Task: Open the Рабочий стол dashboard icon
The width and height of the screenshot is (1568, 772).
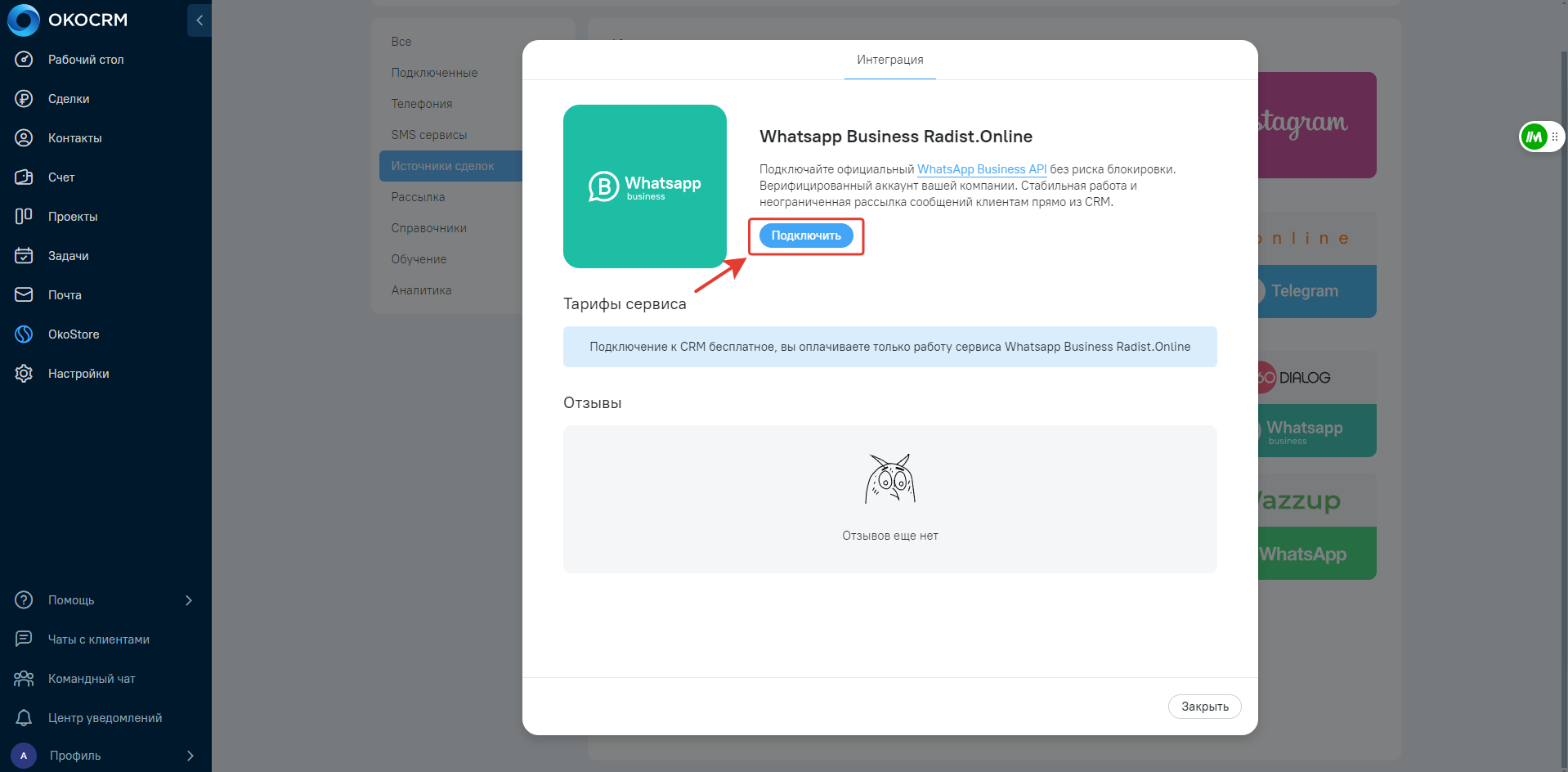Action: tap(24, 60)
